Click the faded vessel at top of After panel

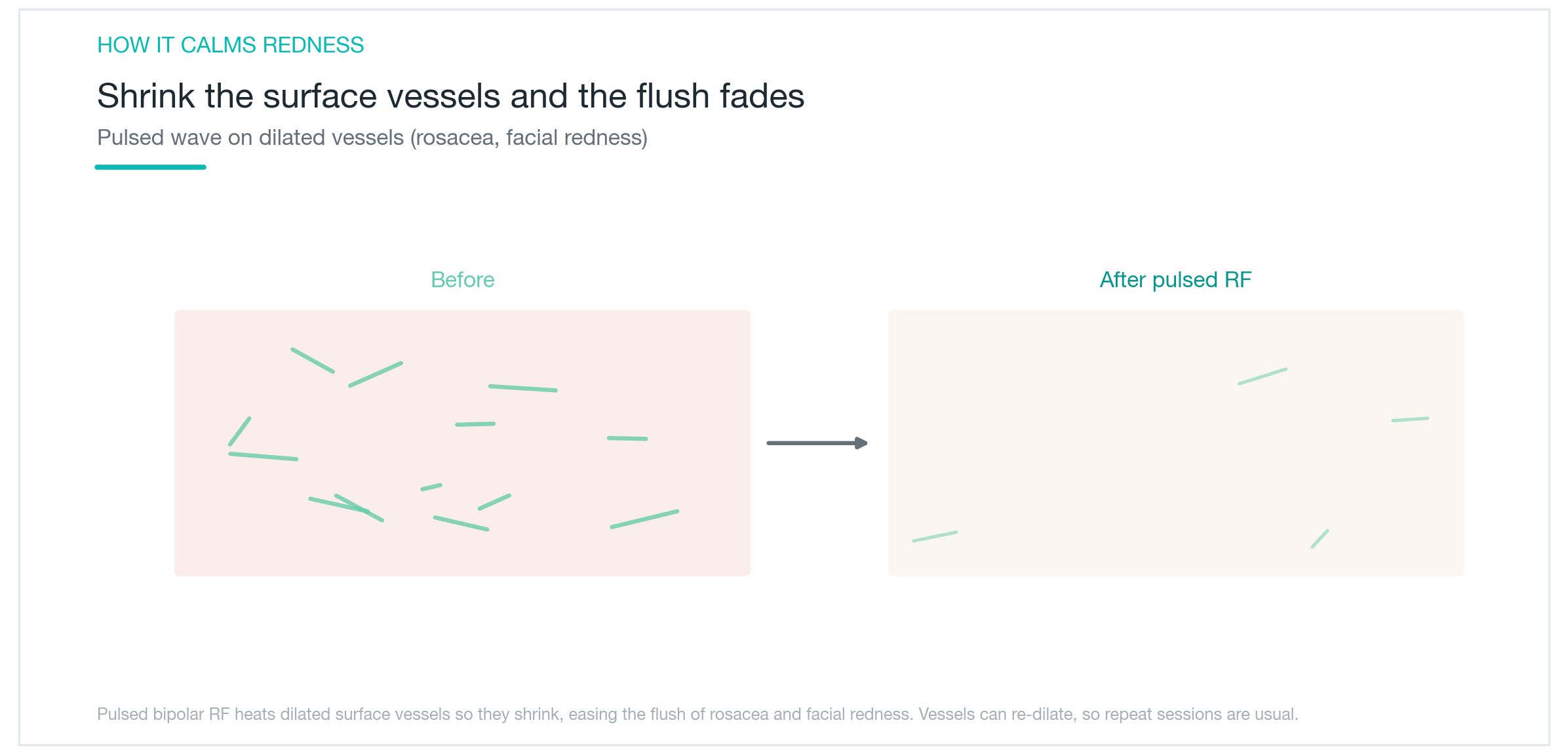tap(1263, 376)
